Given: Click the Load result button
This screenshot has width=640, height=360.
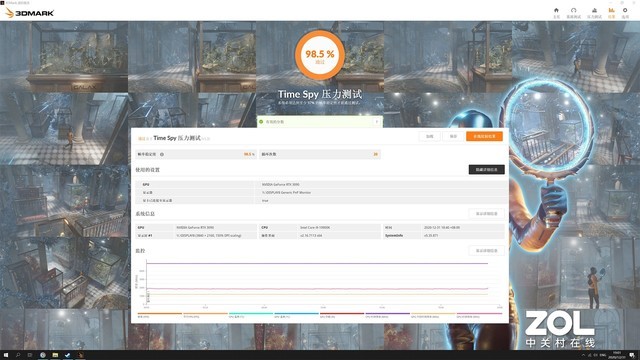Looking at the screenshot, I should point(430,136).
